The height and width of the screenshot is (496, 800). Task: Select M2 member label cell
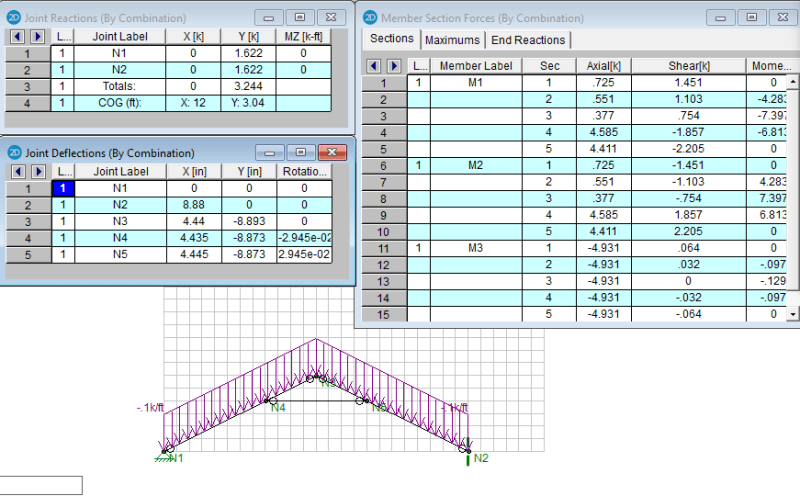(x=476, y=165)
